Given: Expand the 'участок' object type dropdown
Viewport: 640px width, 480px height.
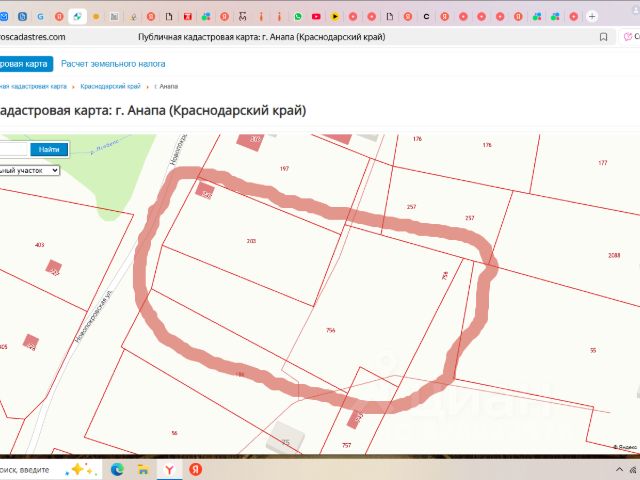Looking at the screenshot, I should [29, 171].
